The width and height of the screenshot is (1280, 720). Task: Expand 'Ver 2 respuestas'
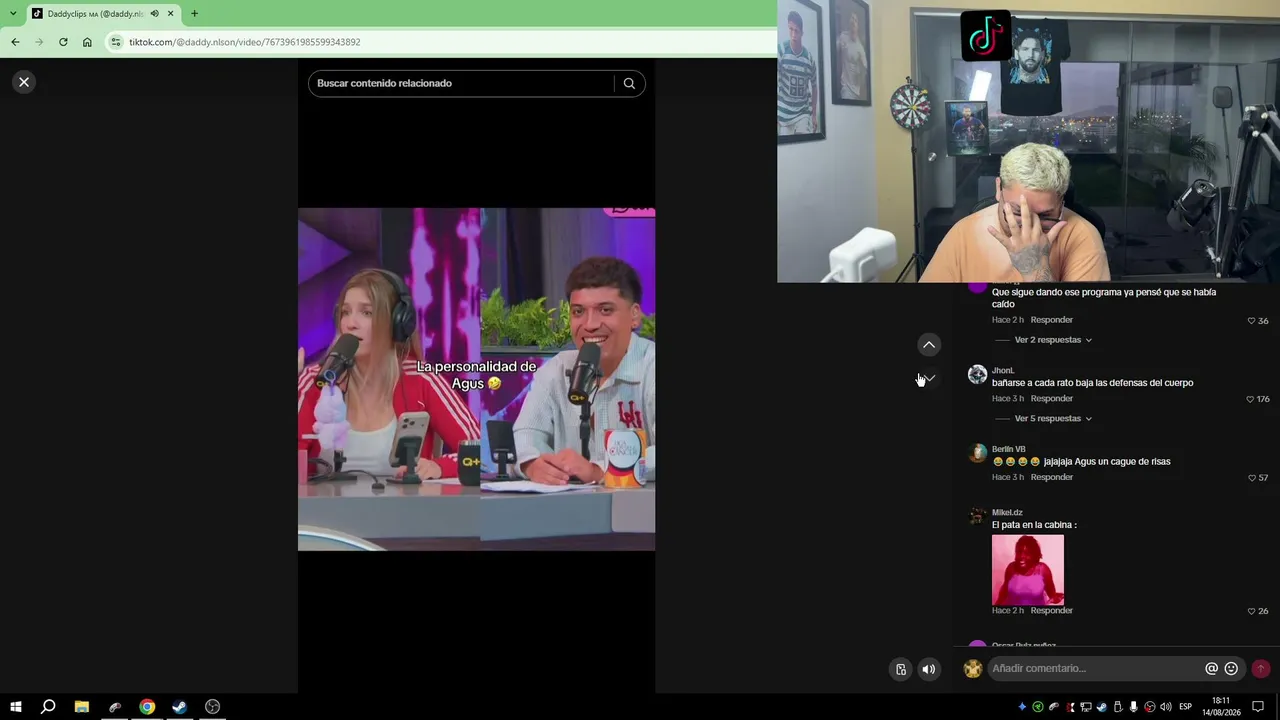pyautogui.click(x=1053, y=340)
